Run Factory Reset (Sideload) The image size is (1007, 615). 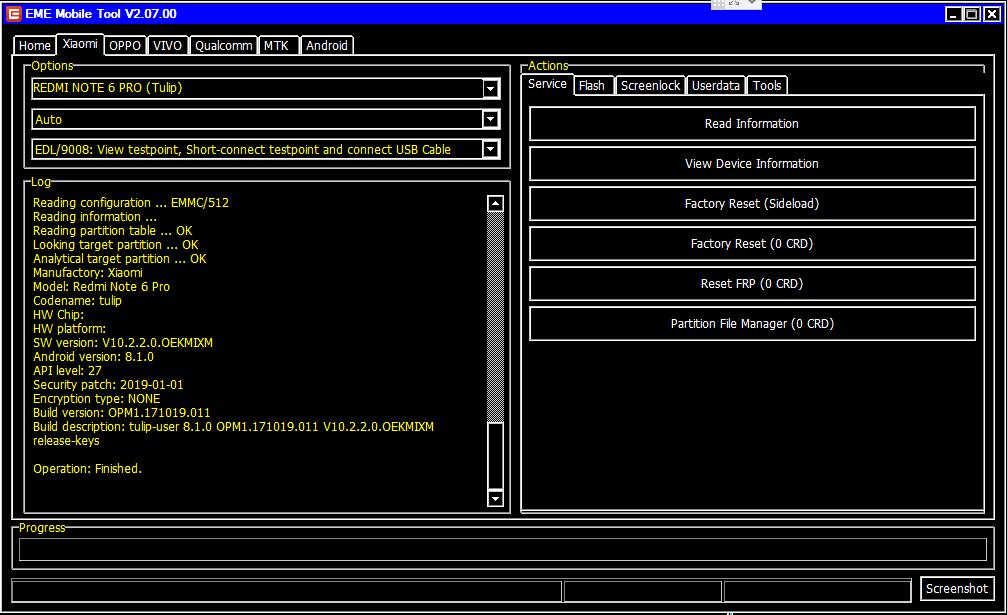pos(752,204)
